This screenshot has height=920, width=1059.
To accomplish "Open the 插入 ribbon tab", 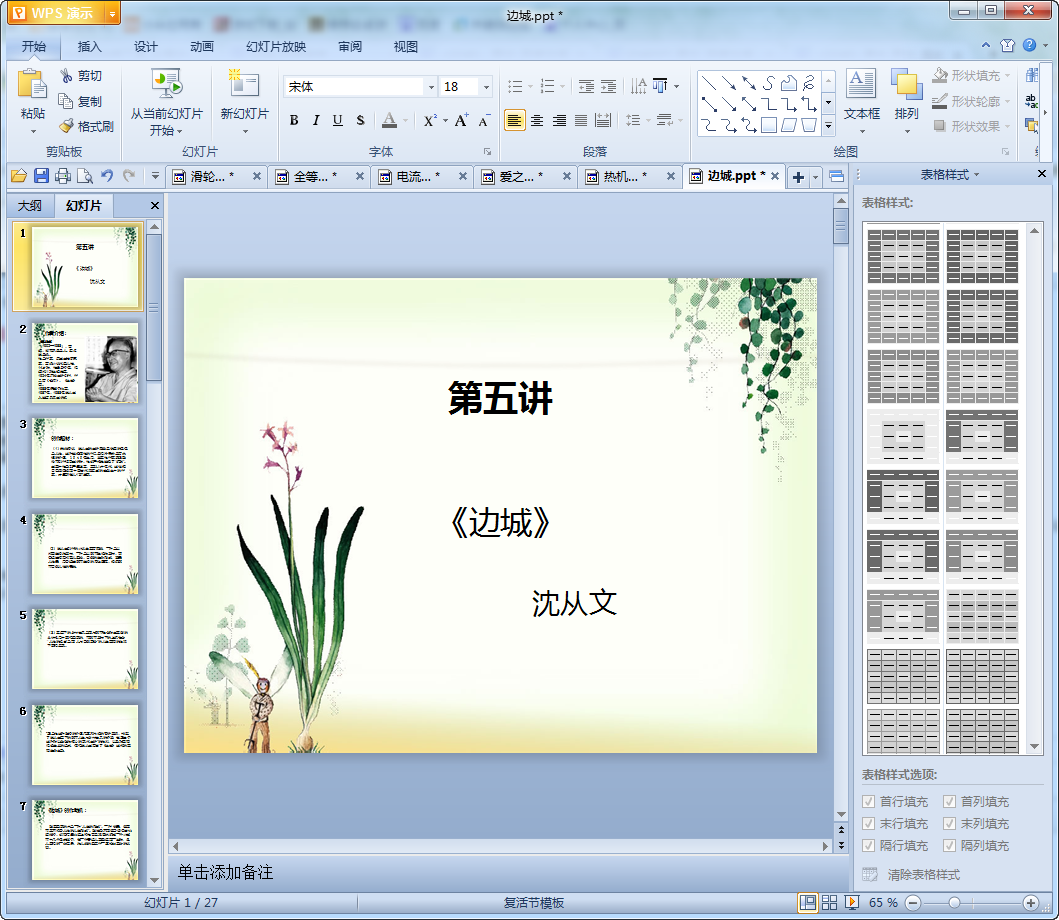I will click(90, 46).
